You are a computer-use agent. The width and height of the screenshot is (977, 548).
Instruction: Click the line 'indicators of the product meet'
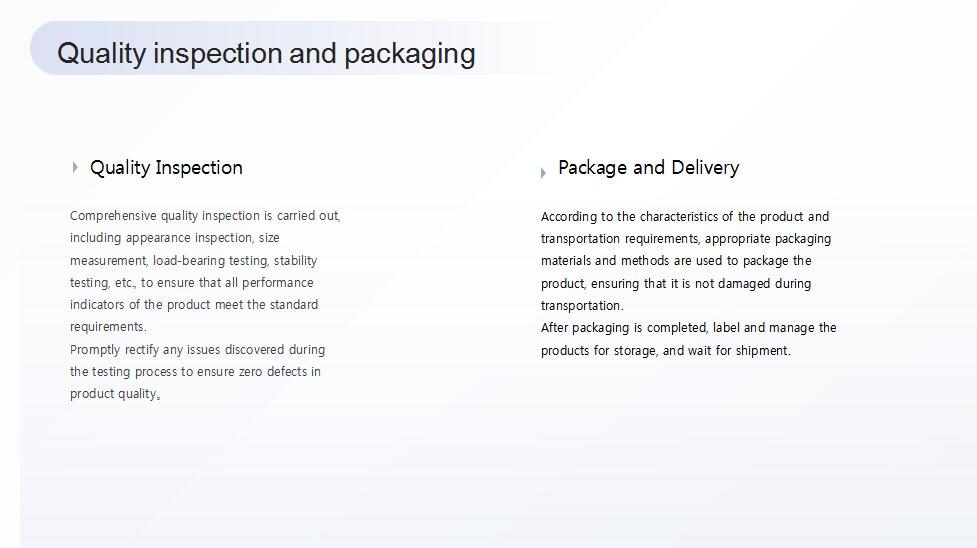point(194,305)
